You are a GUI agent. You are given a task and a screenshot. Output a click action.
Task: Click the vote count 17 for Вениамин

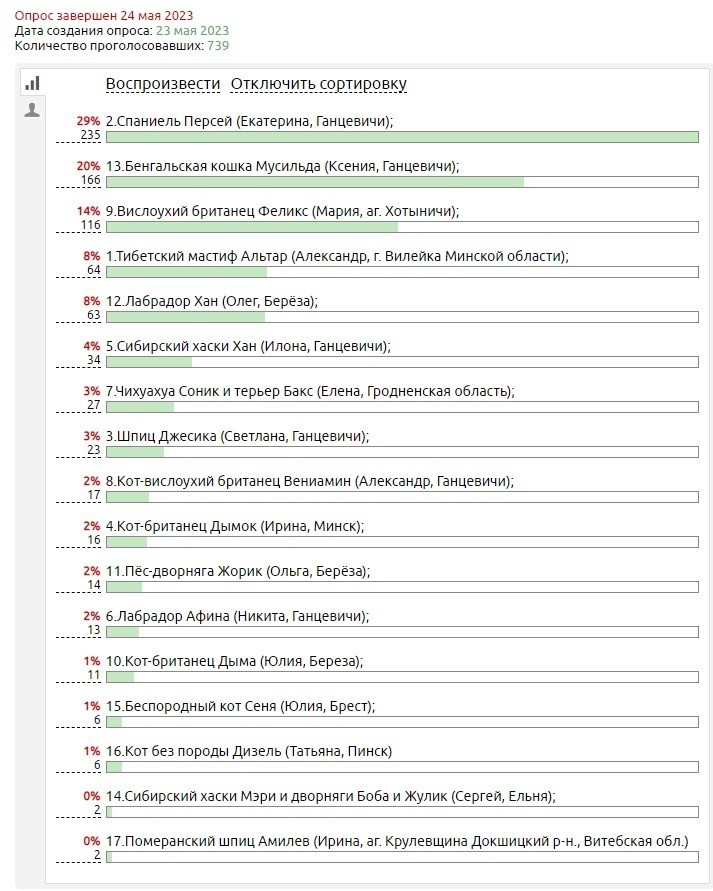pos(94,494)
